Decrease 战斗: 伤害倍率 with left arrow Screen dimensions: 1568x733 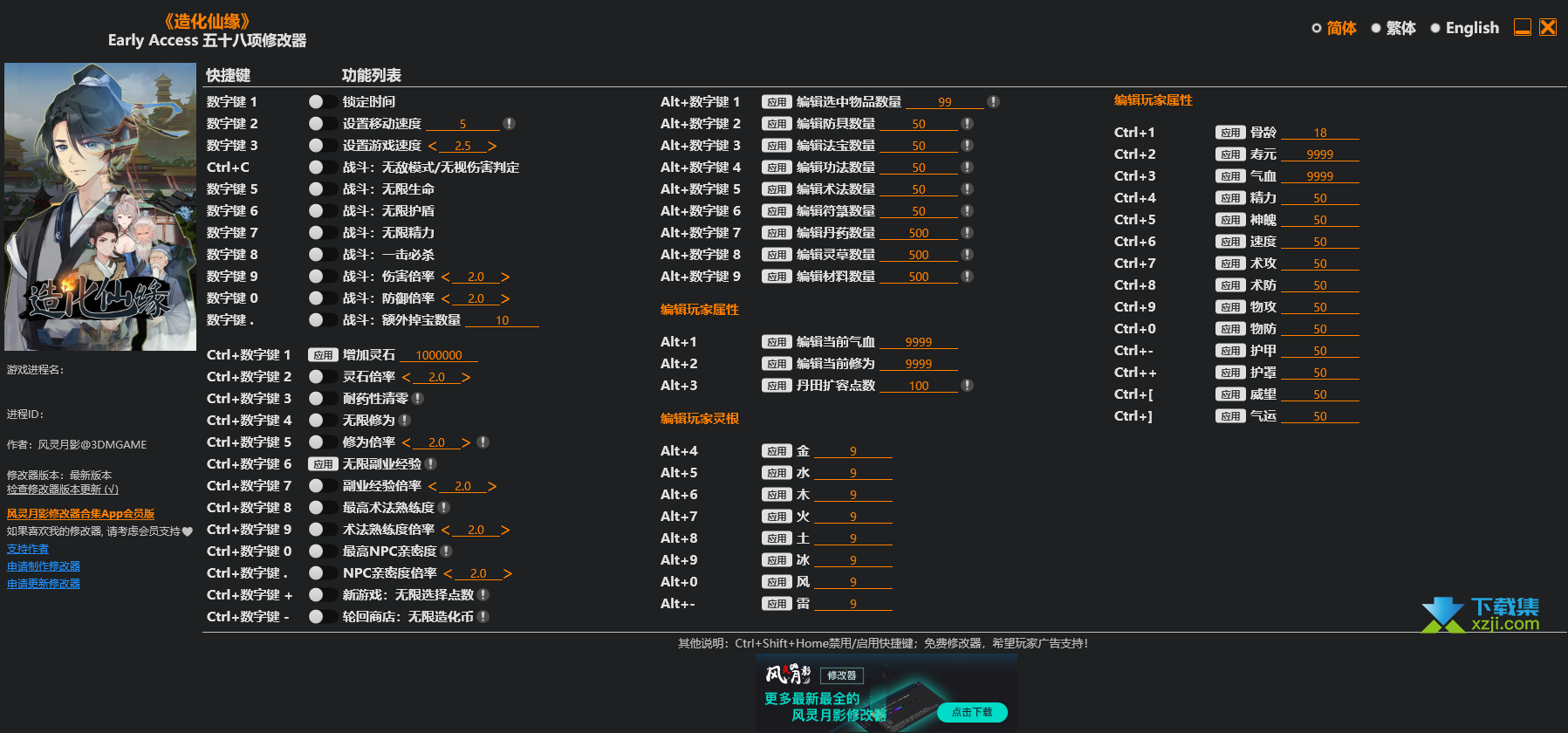click(446, 277)
